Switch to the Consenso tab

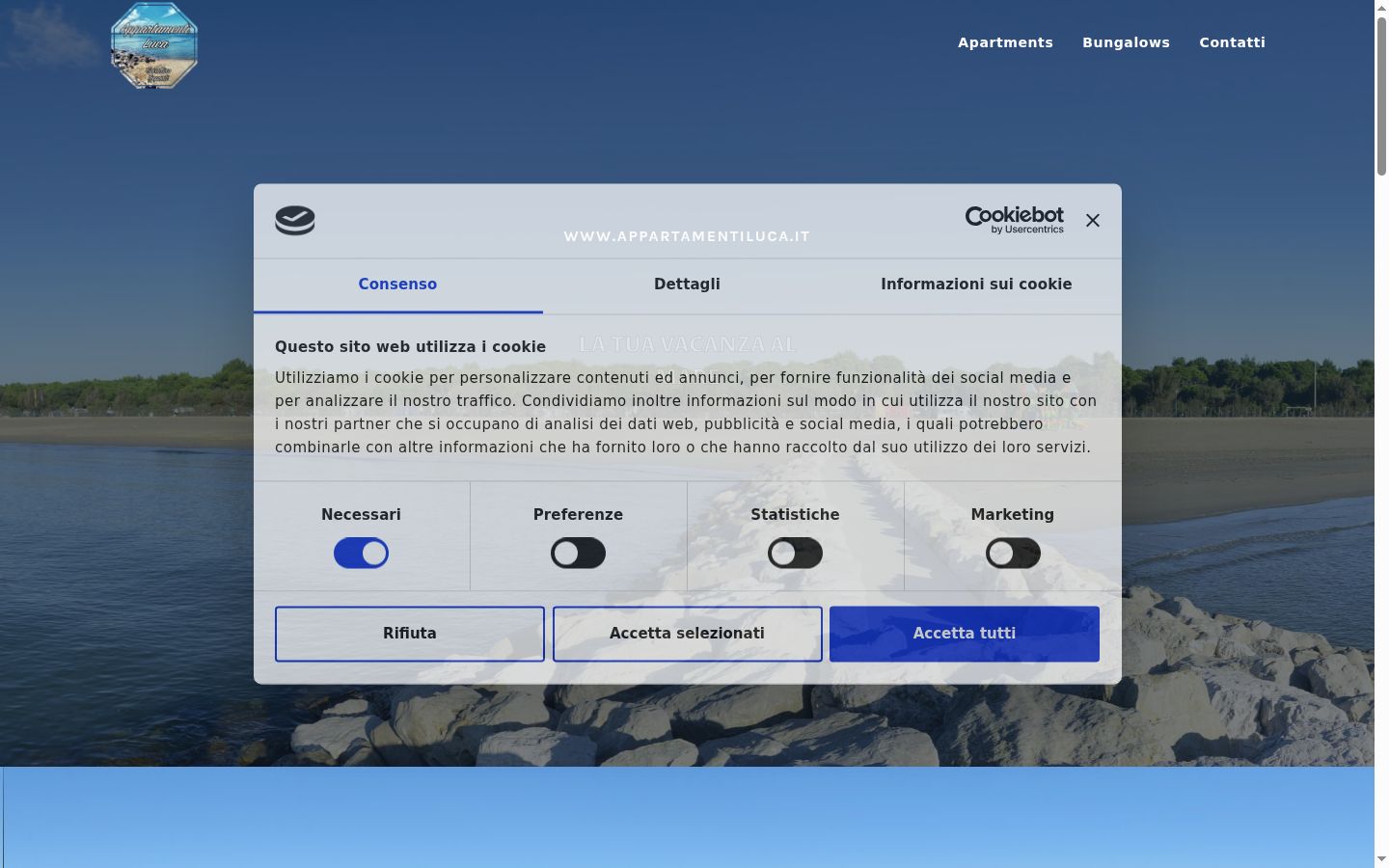(x=397, y=285)
